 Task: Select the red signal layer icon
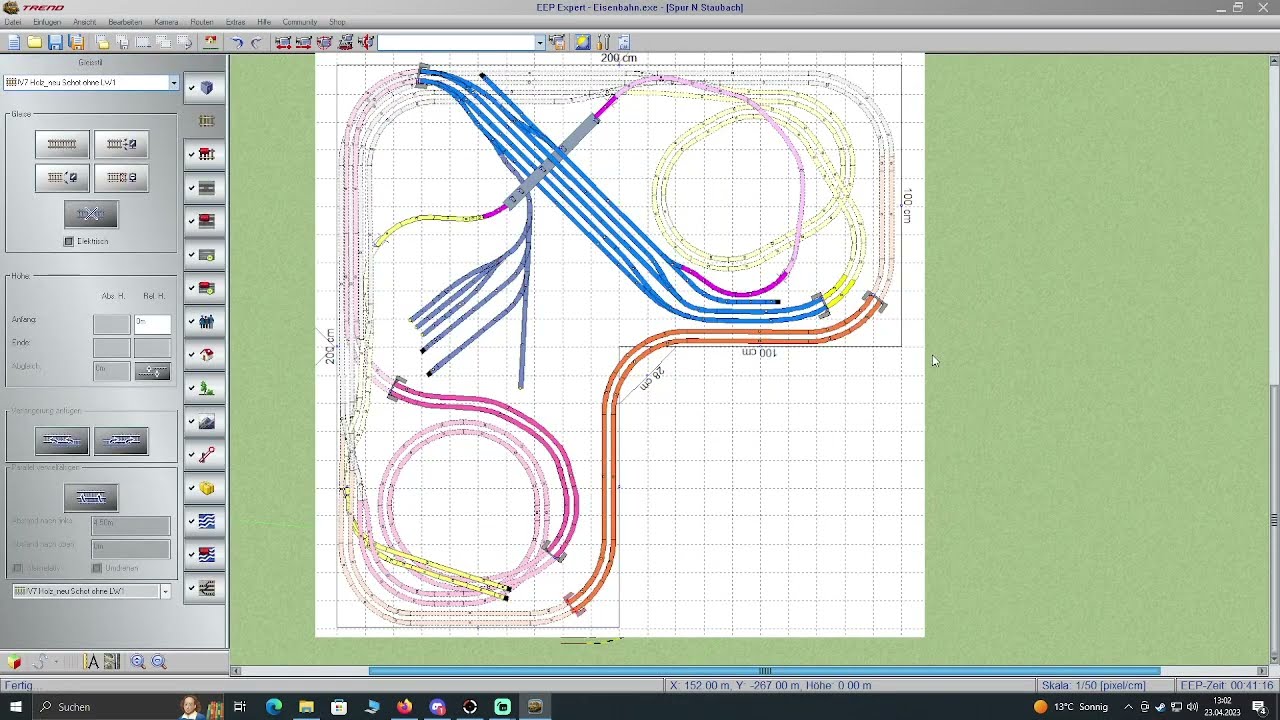pyautogui.click(x=207, y=455)
